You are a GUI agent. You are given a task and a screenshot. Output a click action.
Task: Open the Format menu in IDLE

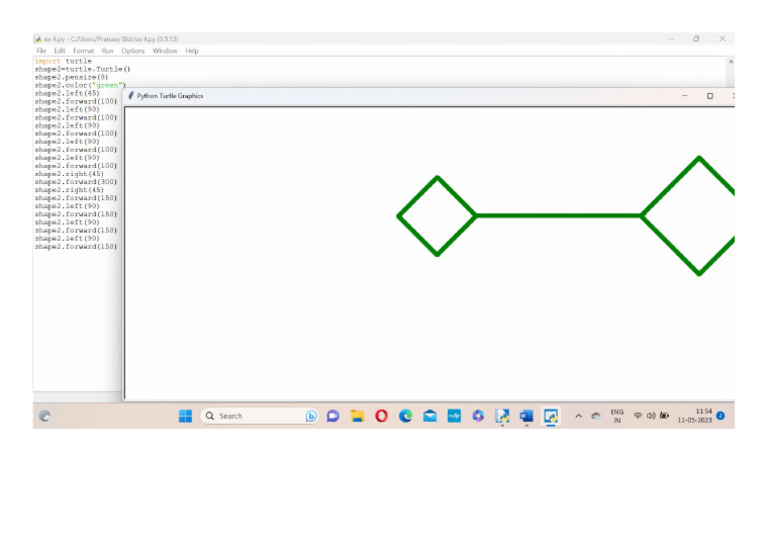coord(83,51)
